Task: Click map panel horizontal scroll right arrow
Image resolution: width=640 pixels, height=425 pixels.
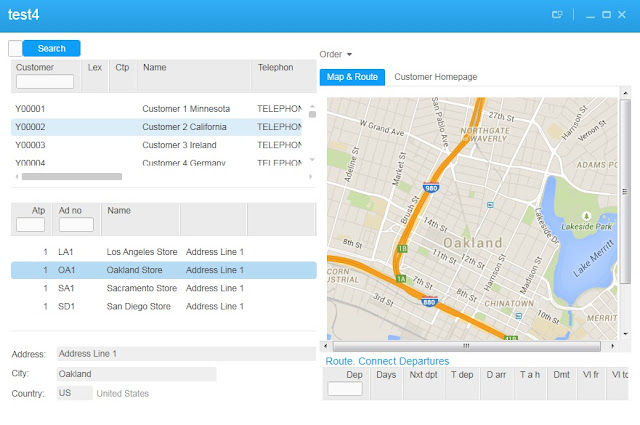Action: 612,346
